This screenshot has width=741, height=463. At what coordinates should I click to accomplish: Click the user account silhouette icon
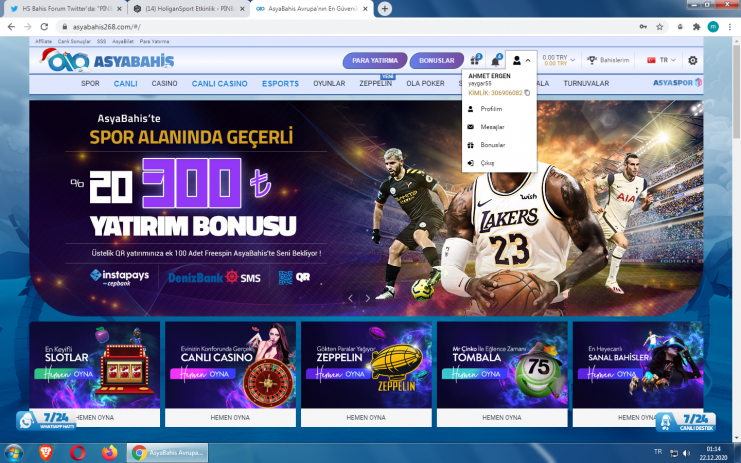[x=517, y=60]
